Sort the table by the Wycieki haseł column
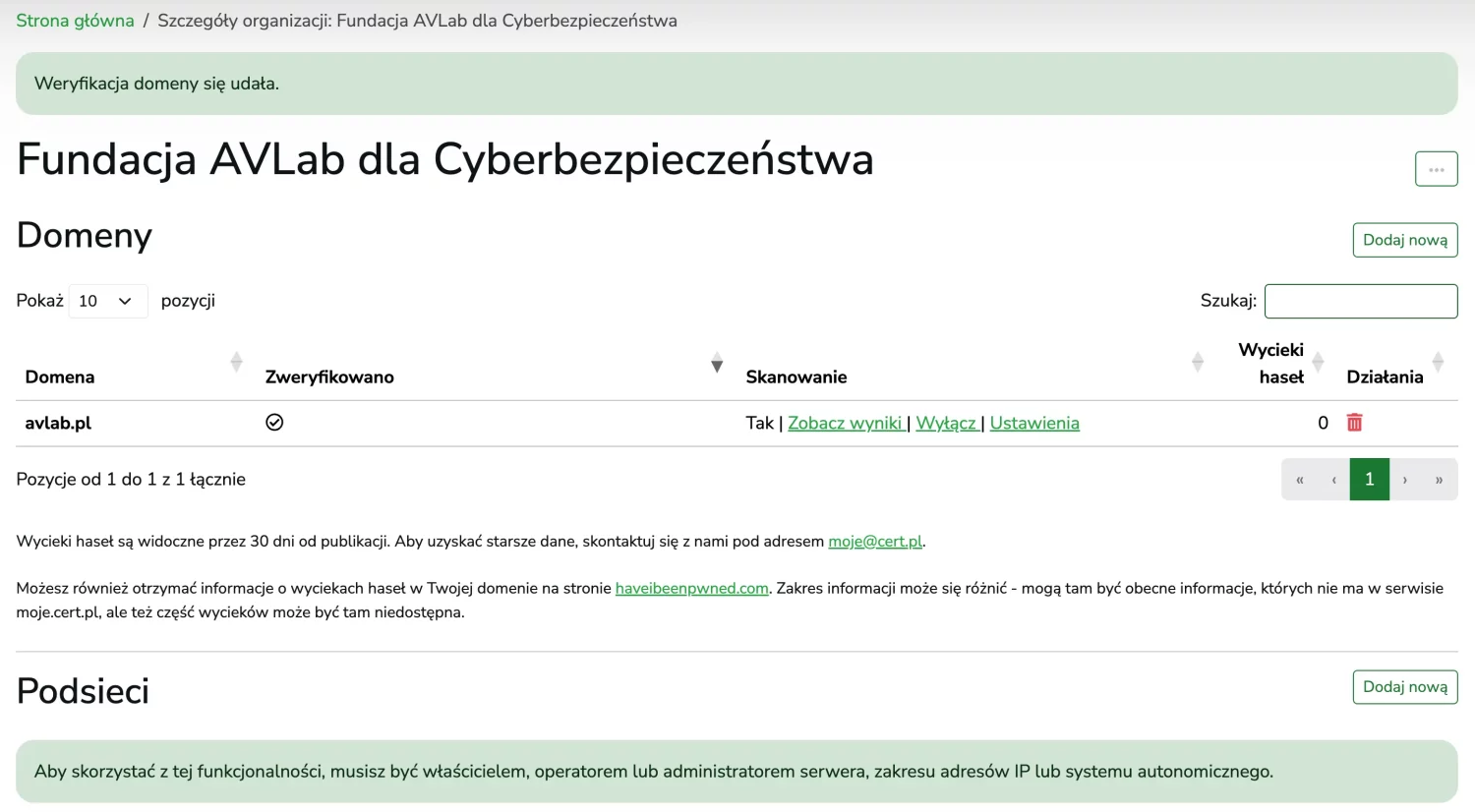1475x812 pixels. (1318, 362)
